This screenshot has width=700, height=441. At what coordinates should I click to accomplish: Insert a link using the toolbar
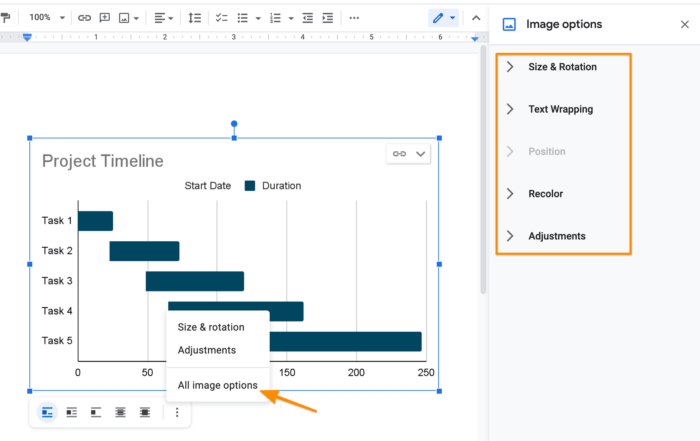pos(84,18)
